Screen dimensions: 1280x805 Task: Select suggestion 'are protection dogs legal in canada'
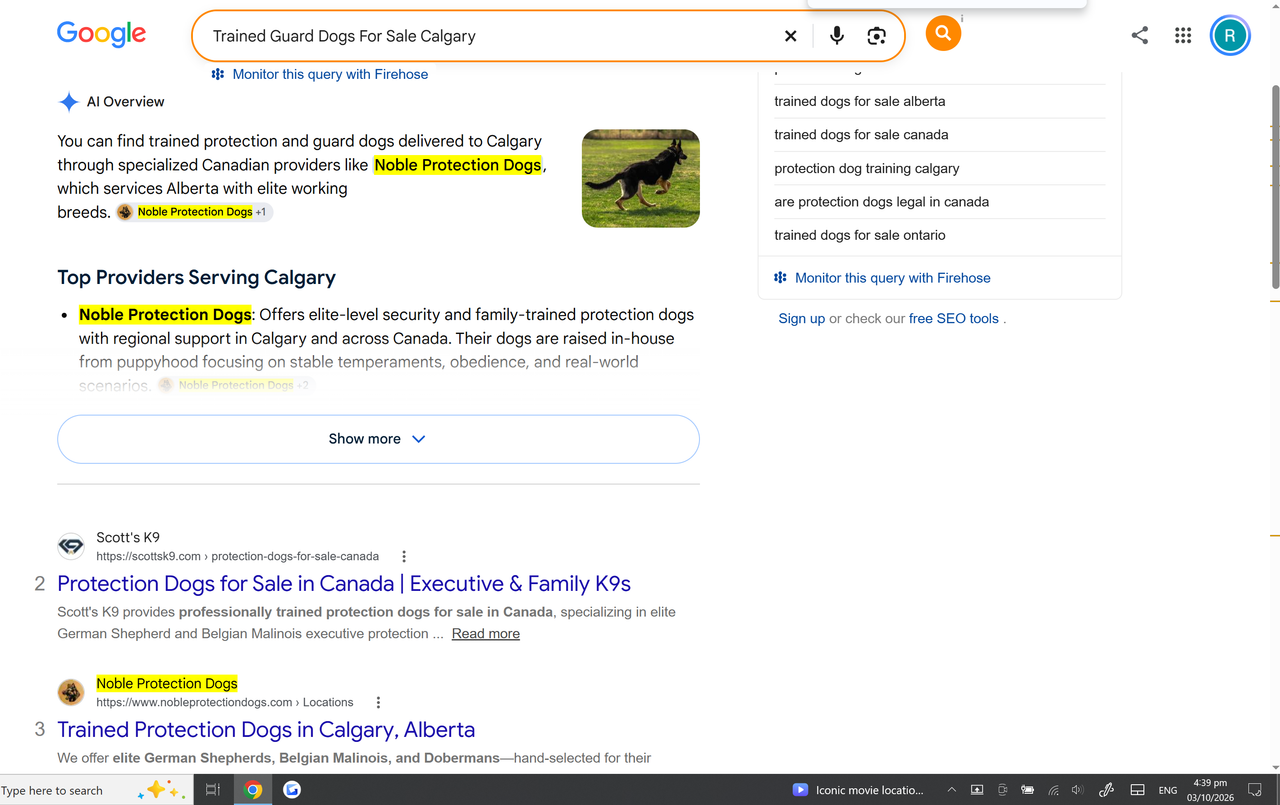pos(882,202)
